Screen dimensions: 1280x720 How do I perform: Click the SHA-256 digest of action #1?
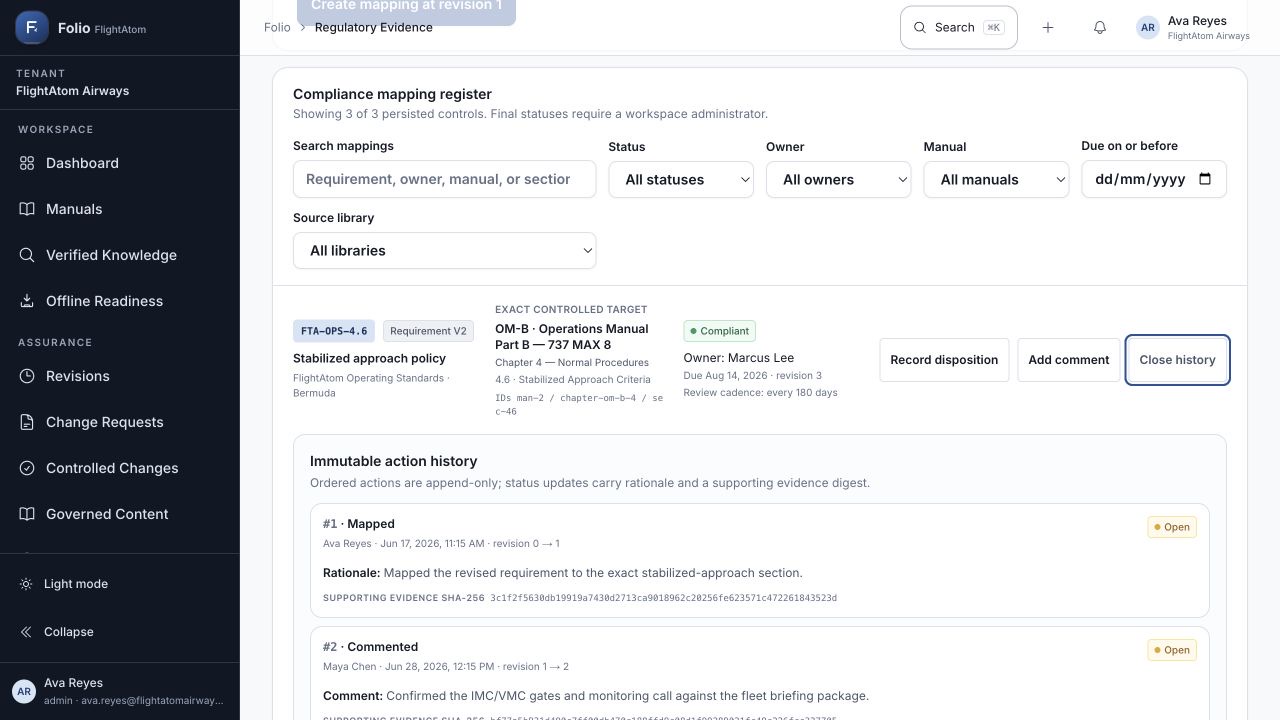663,598
